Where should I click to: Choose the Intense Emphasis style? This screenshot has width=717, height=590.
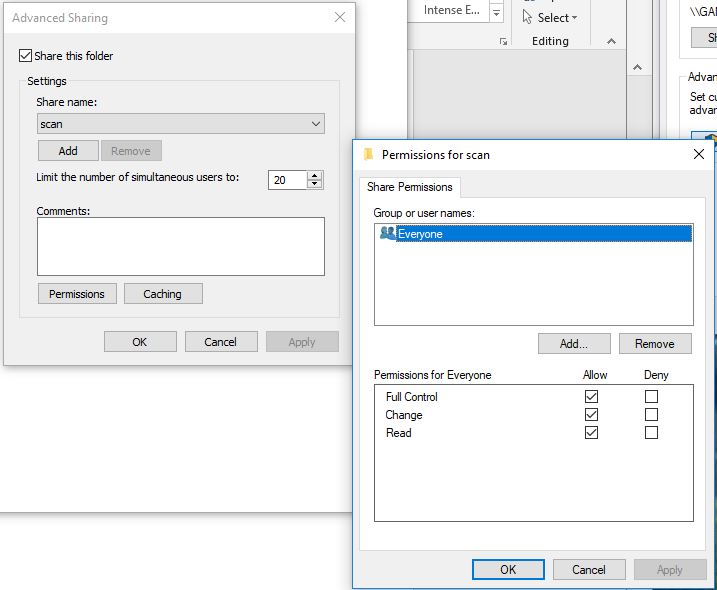[x=450, y=10]
